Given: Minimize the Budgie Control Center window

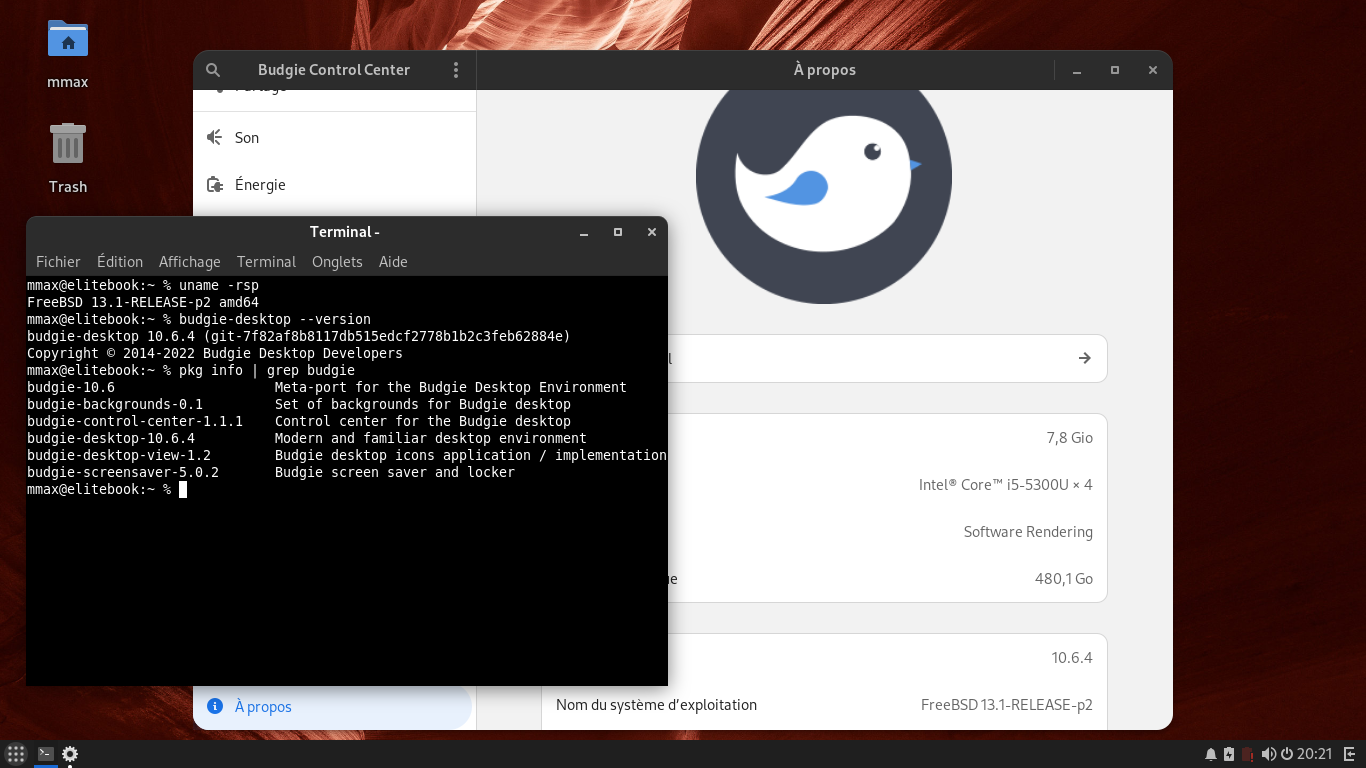Looking at the screenshot, I should tap(1077, 71).
